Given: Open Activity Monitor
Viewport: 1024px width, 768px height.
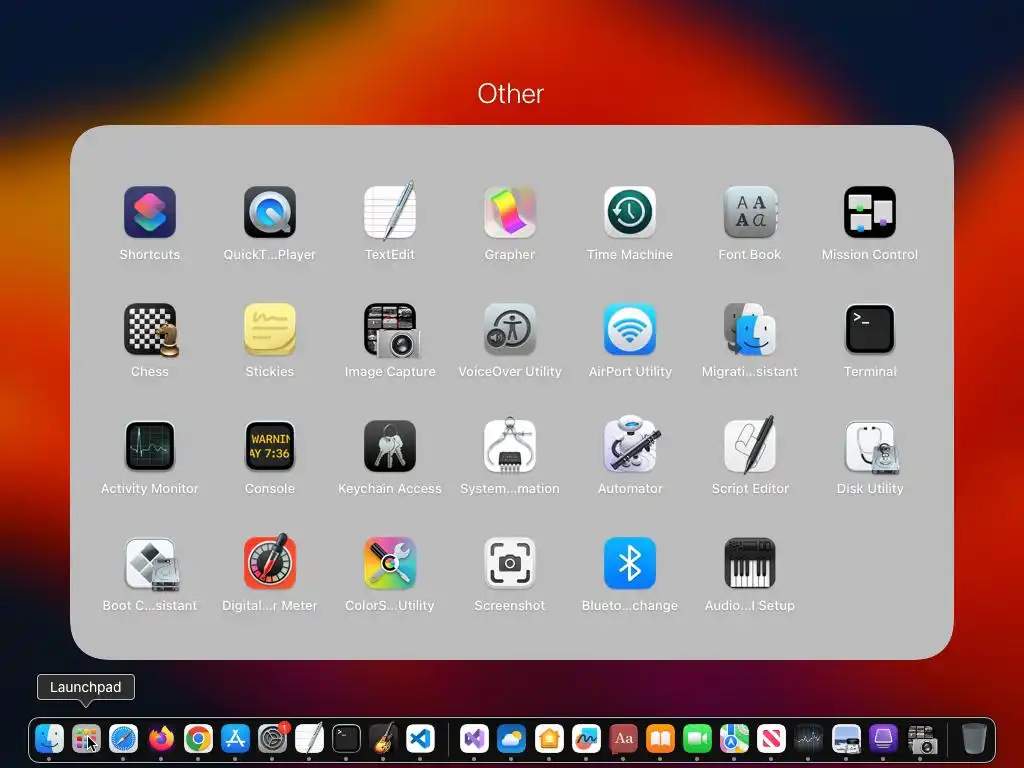Looking at the screenshot, I should coord(150,446).
